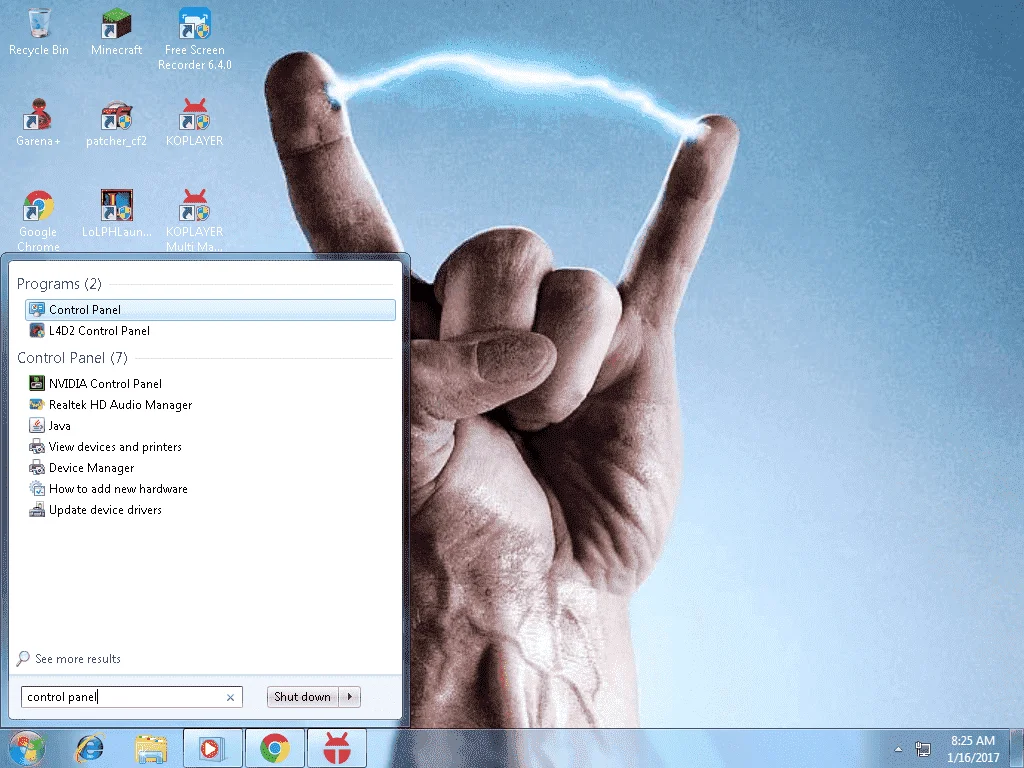Click the KOPLAYER desktop shortcut
Image resolution: width=1024 pixels, height=768 pixels.
(x=195, y=123)
